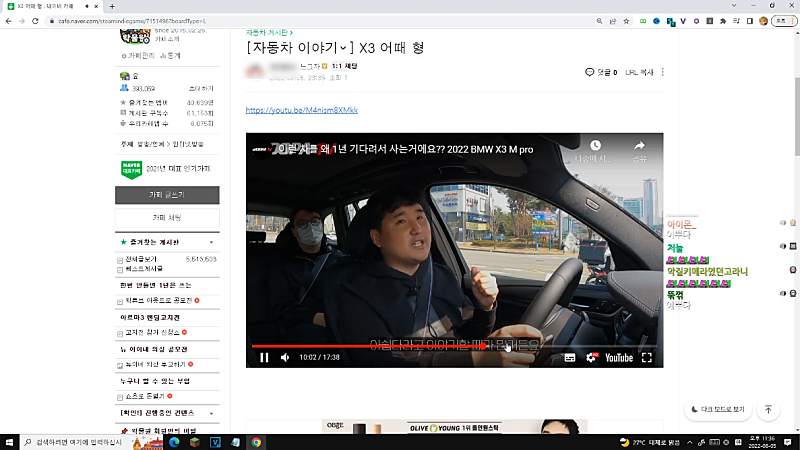The image size is (800, 450).
Task: Open the 초대하기 invite link
Action: pos(201,89)
